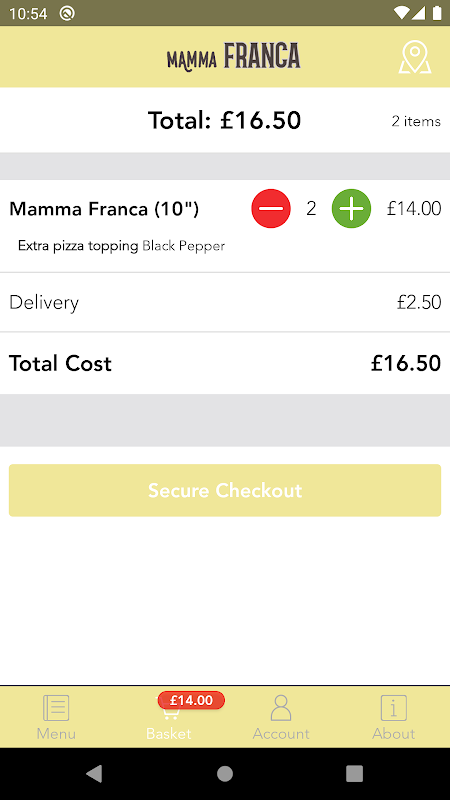This screenshot has width=450, height=800.
Task: Switch to the Menu tab
Action: click(x=56, y=717)
